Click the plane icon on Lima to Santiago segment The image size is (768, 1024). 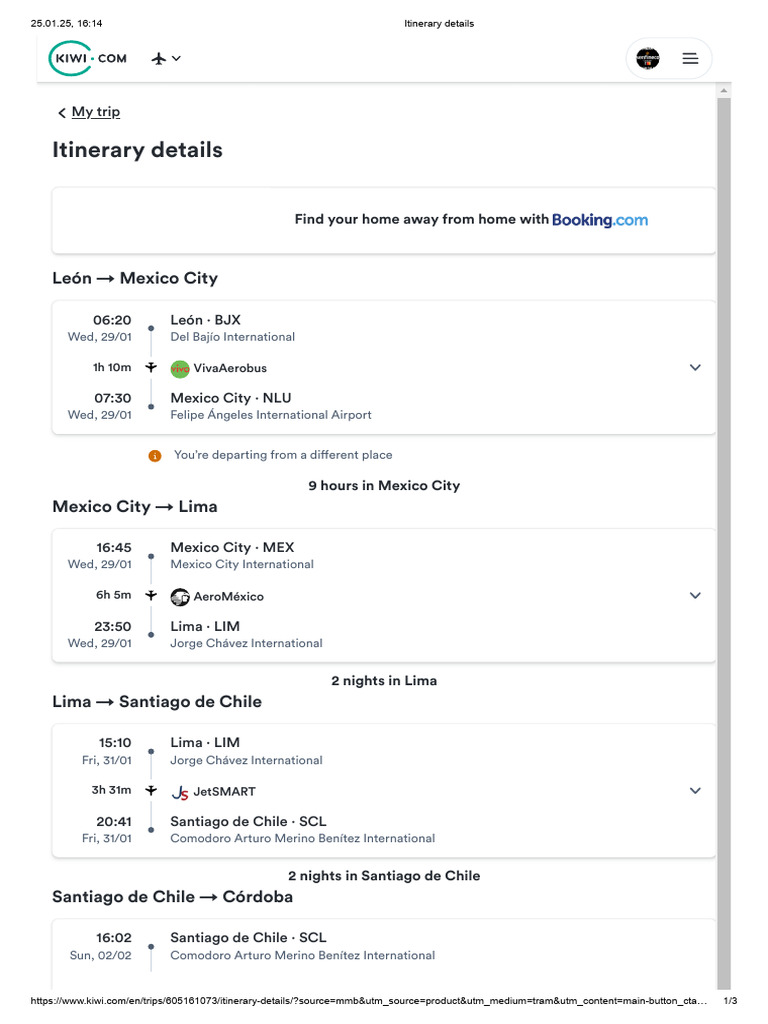coord(151,791)
